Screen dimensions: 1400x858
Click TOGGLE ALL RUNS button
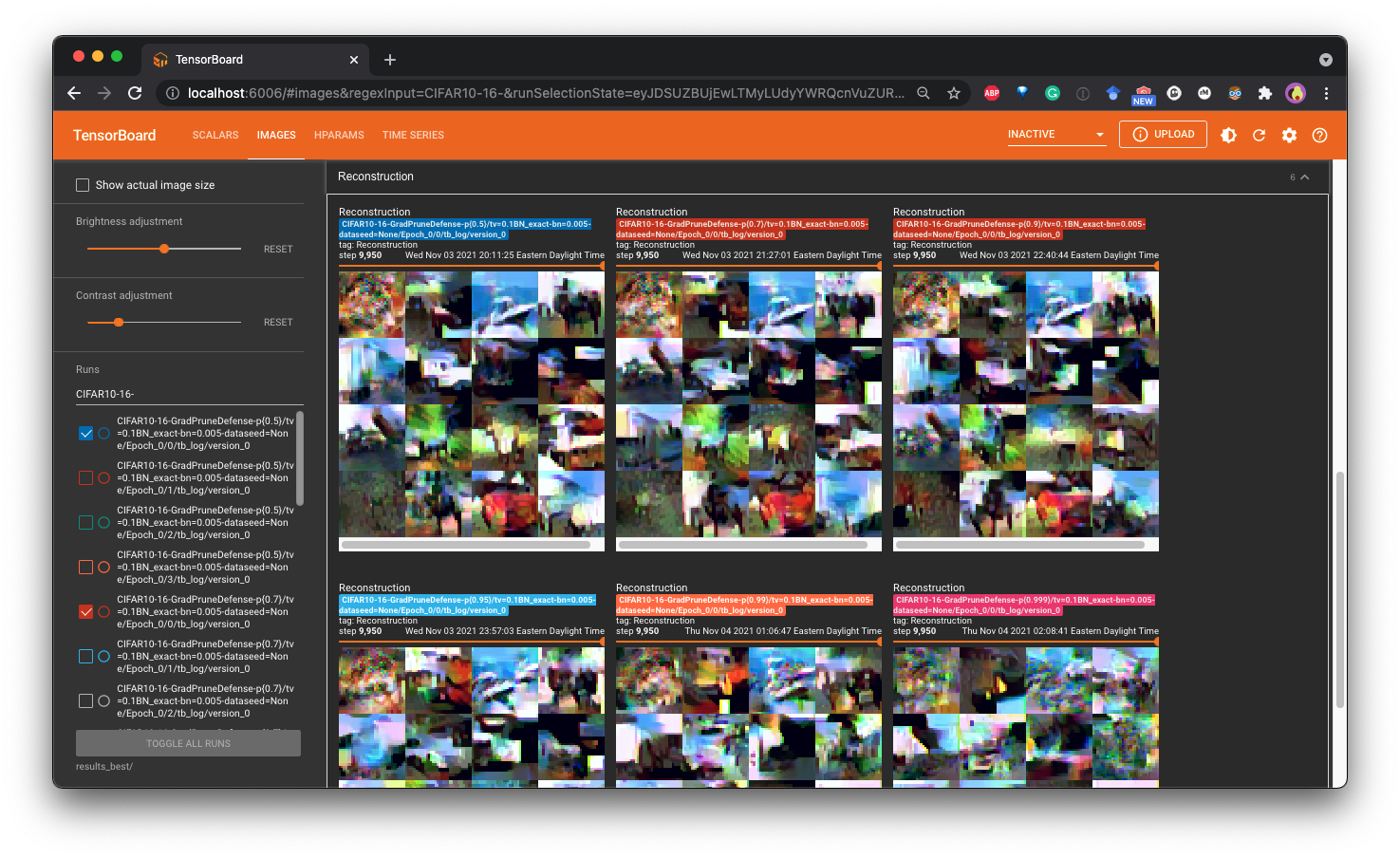[188, 743]
